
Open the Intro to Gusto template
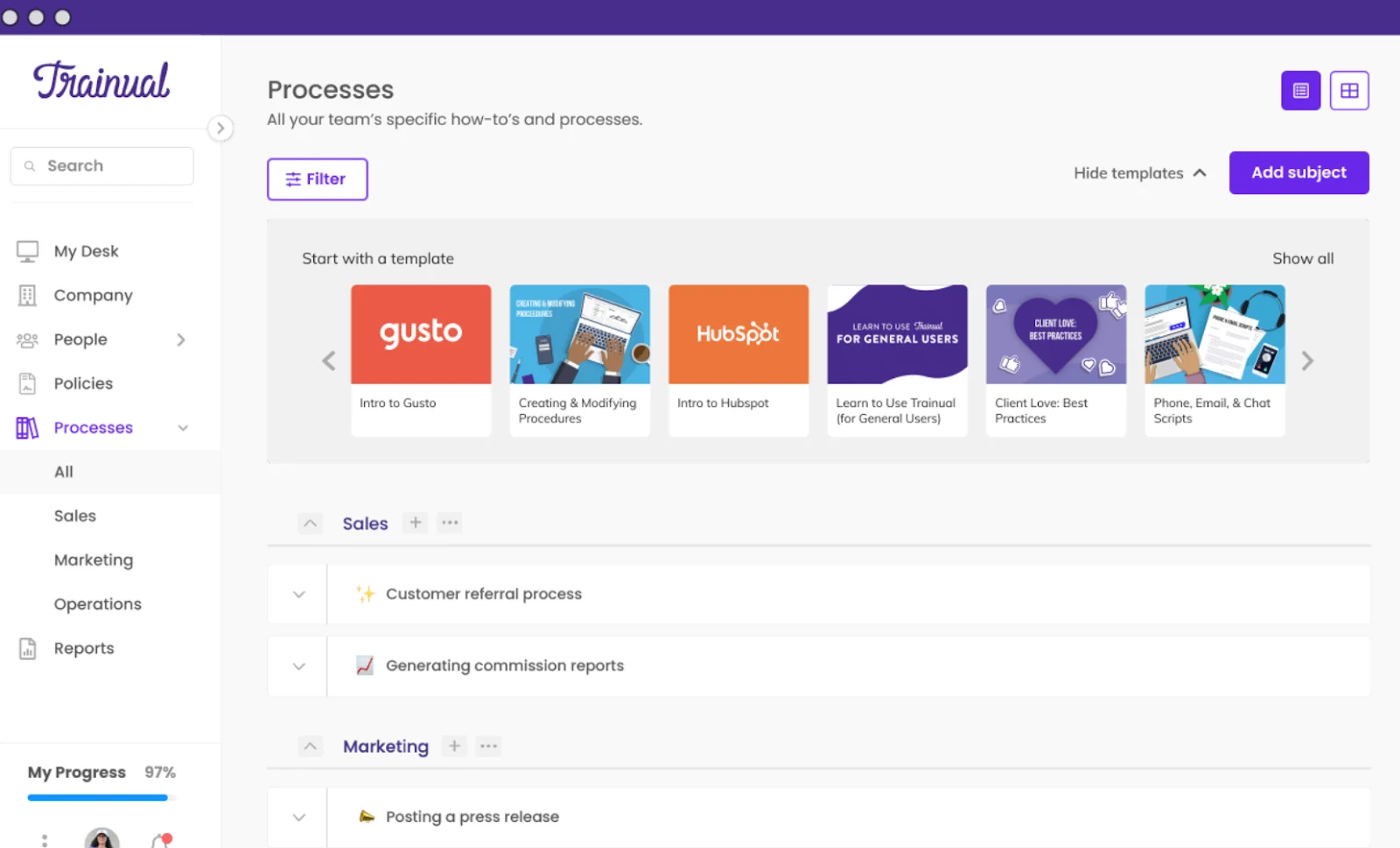pos(421,359)
